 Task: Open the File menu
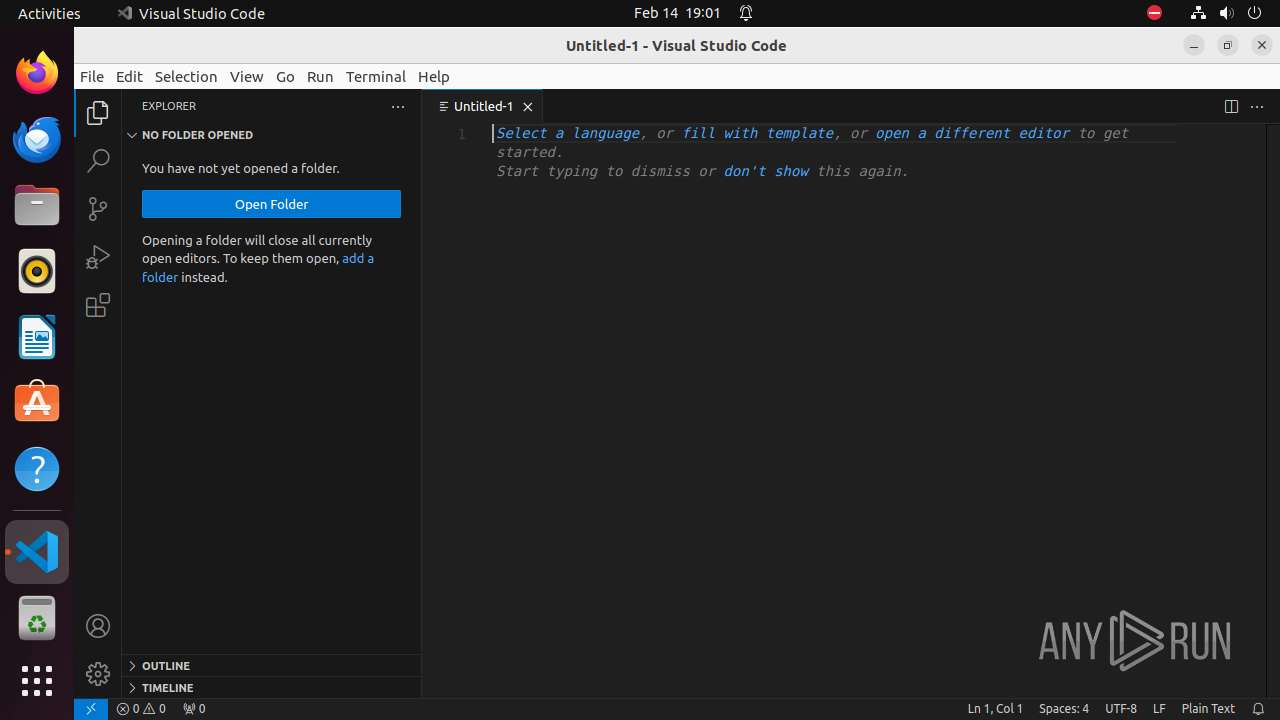tap(91, 77)
